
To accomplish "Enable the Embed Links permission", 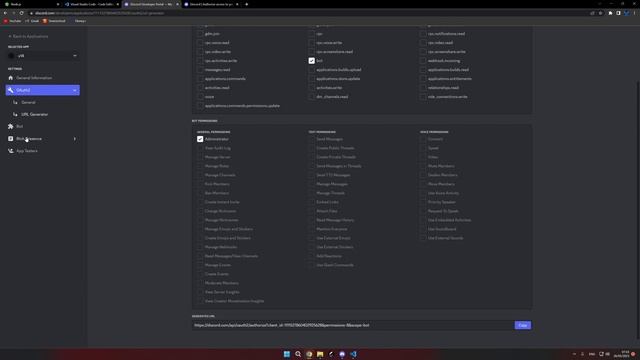I will pyautogui.click(x=311, y=202).
